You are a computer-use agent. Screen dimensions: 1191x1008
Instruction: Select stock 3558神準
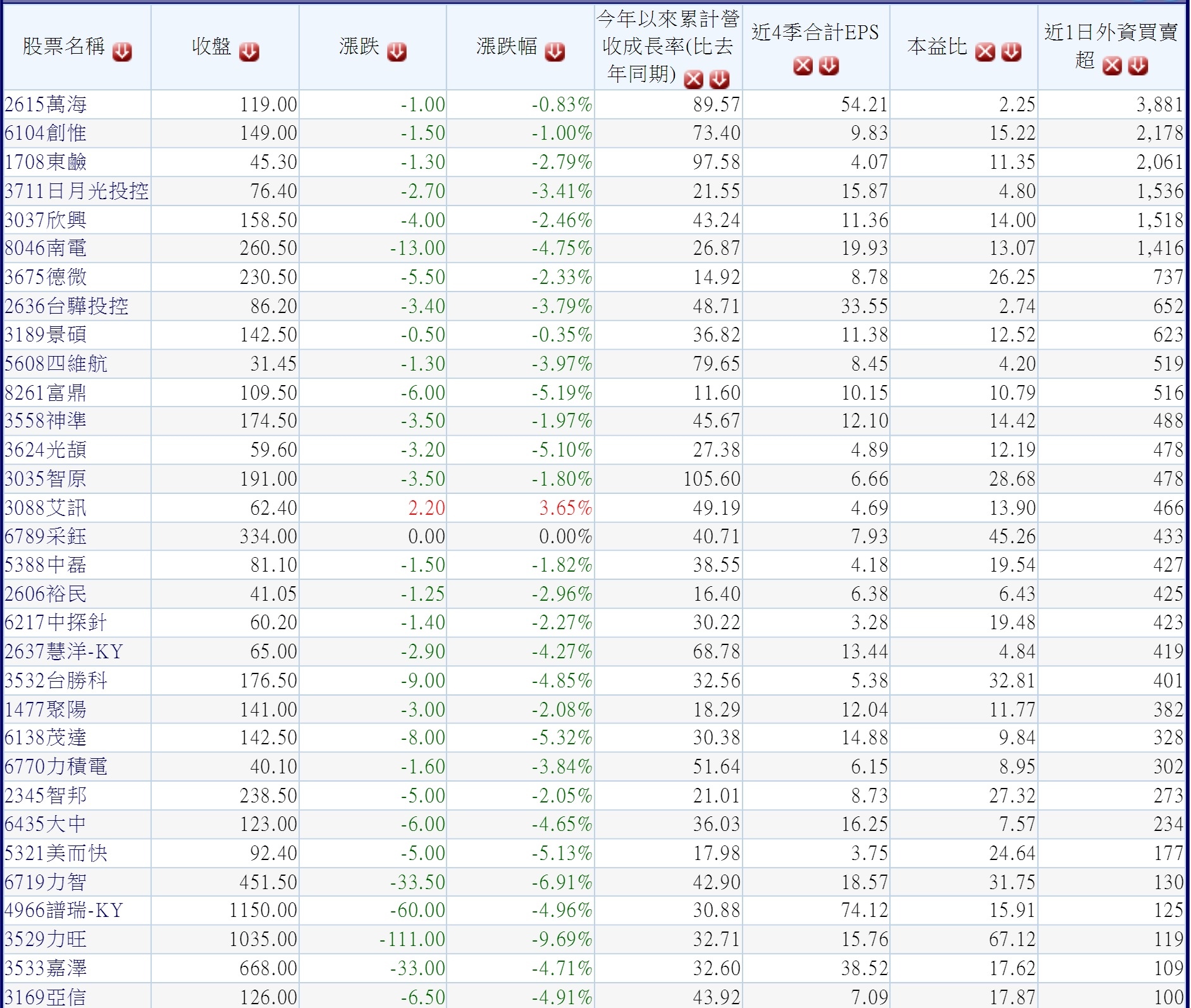tap(46, 421)
